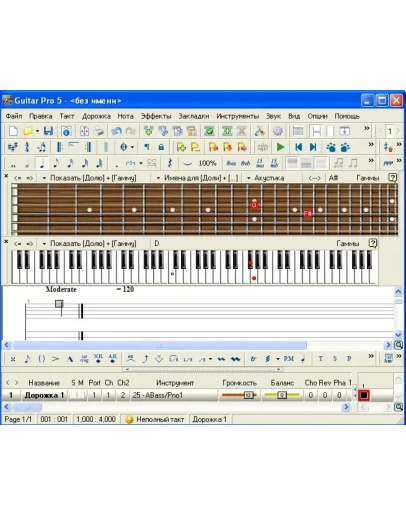The width and height of the screenshot is (406, 516).
Task: Adjust Баланс pan slider of track 1
Action: pyautogui.click(x=282, y=396)
